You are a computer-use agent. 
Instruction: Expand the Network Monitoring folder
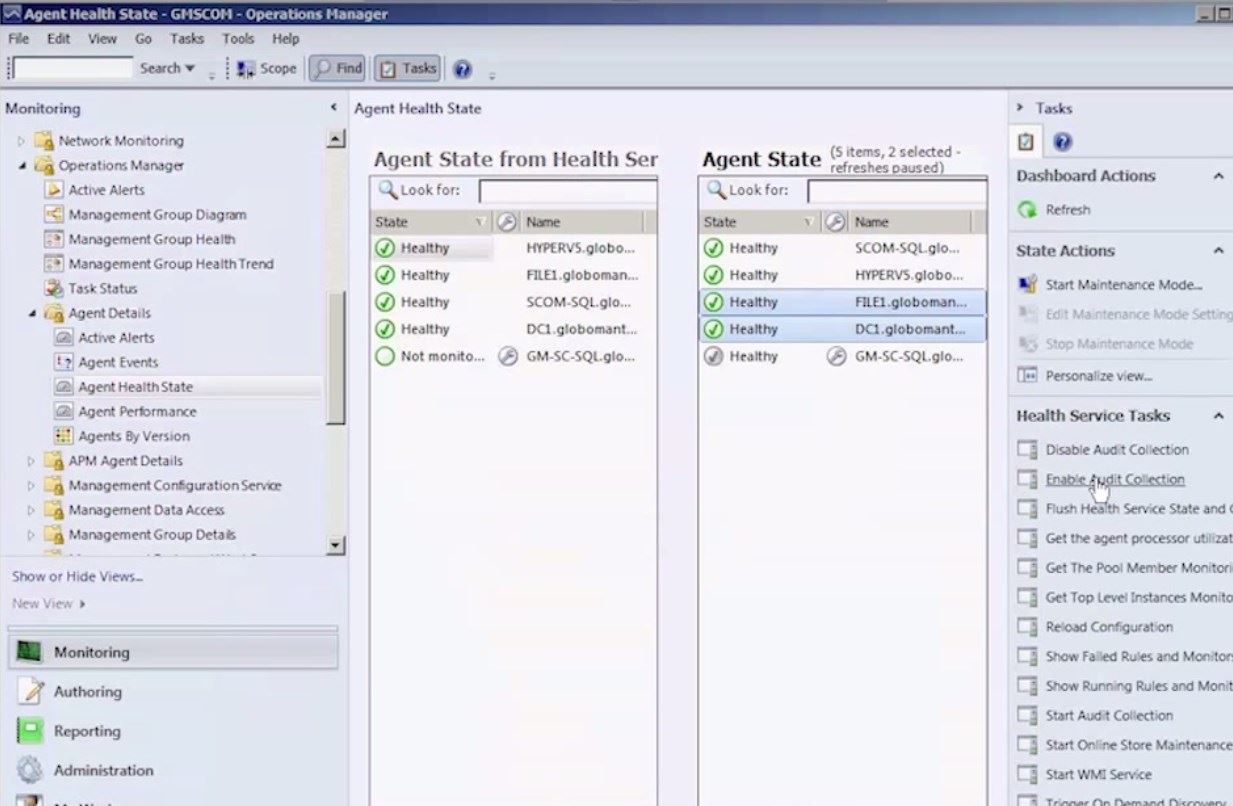(22, 141)
